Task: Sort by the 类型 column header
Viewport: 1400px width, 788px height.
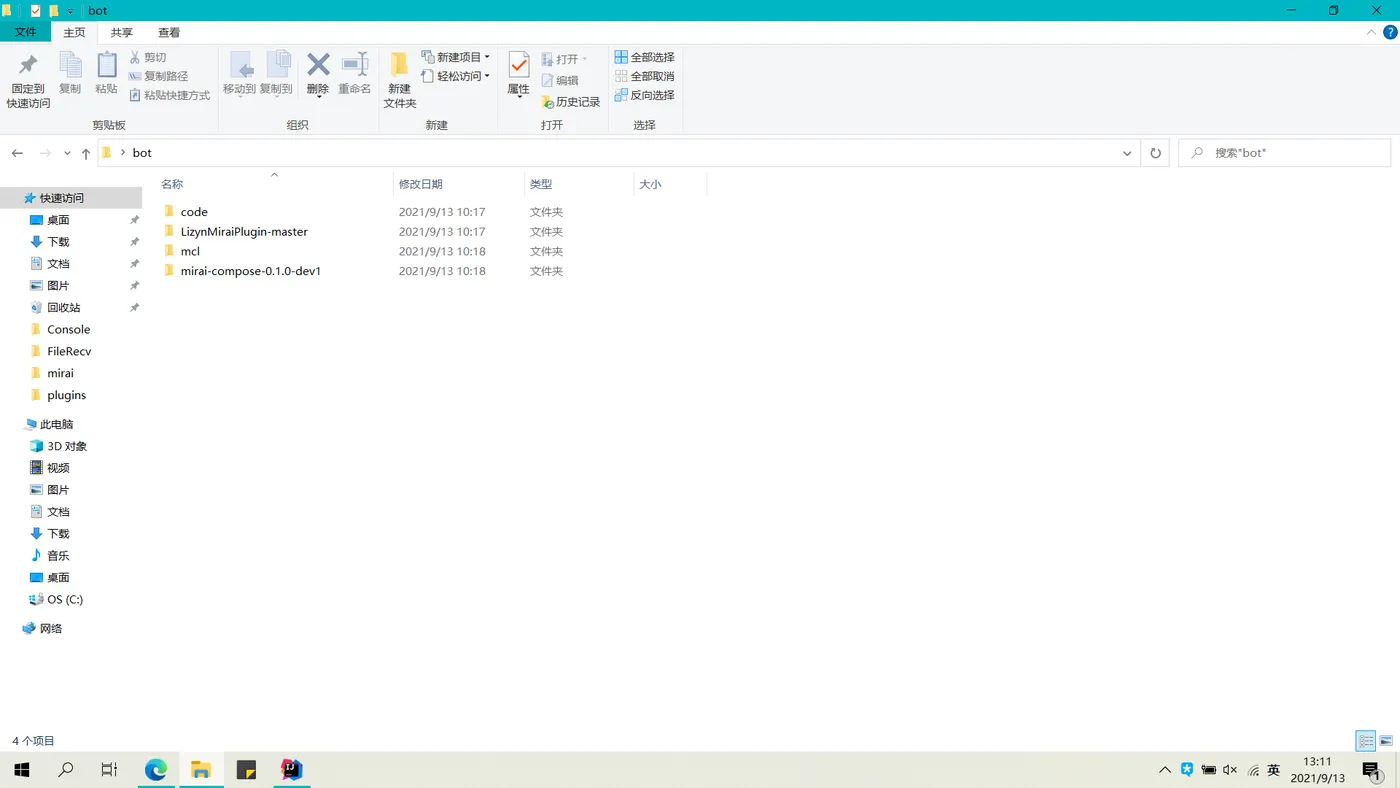Action: tap(541, 184)
